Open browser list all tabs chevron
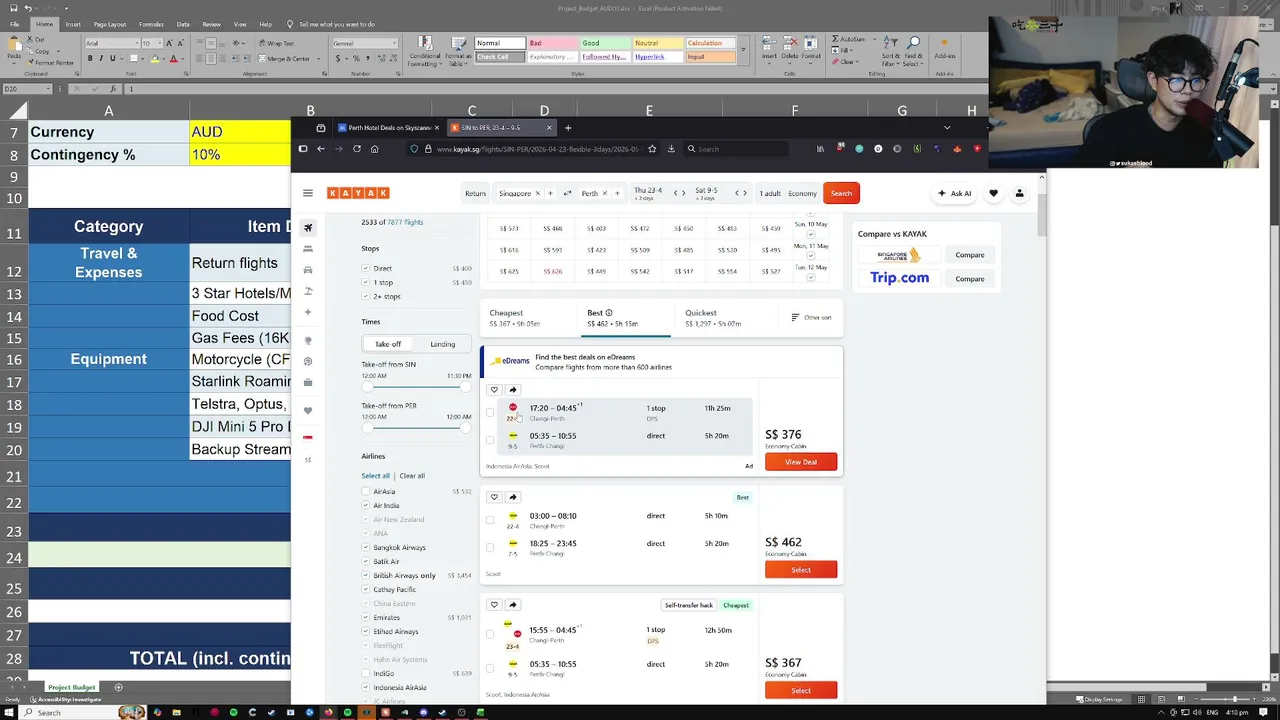 (947, 128)
